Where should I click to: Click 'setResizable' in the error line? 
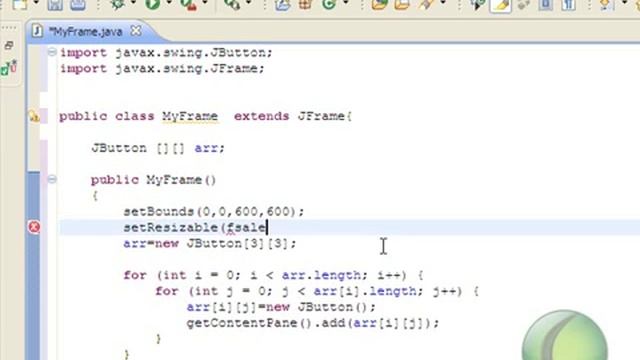point(171,228)
